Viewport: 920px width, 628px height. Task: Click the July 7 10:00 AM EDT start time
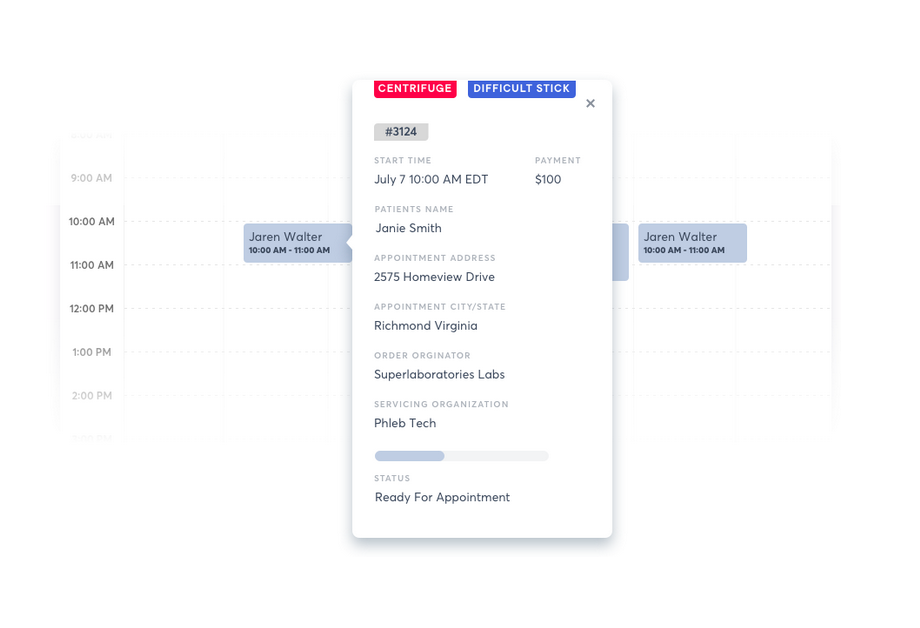(431, 180)
